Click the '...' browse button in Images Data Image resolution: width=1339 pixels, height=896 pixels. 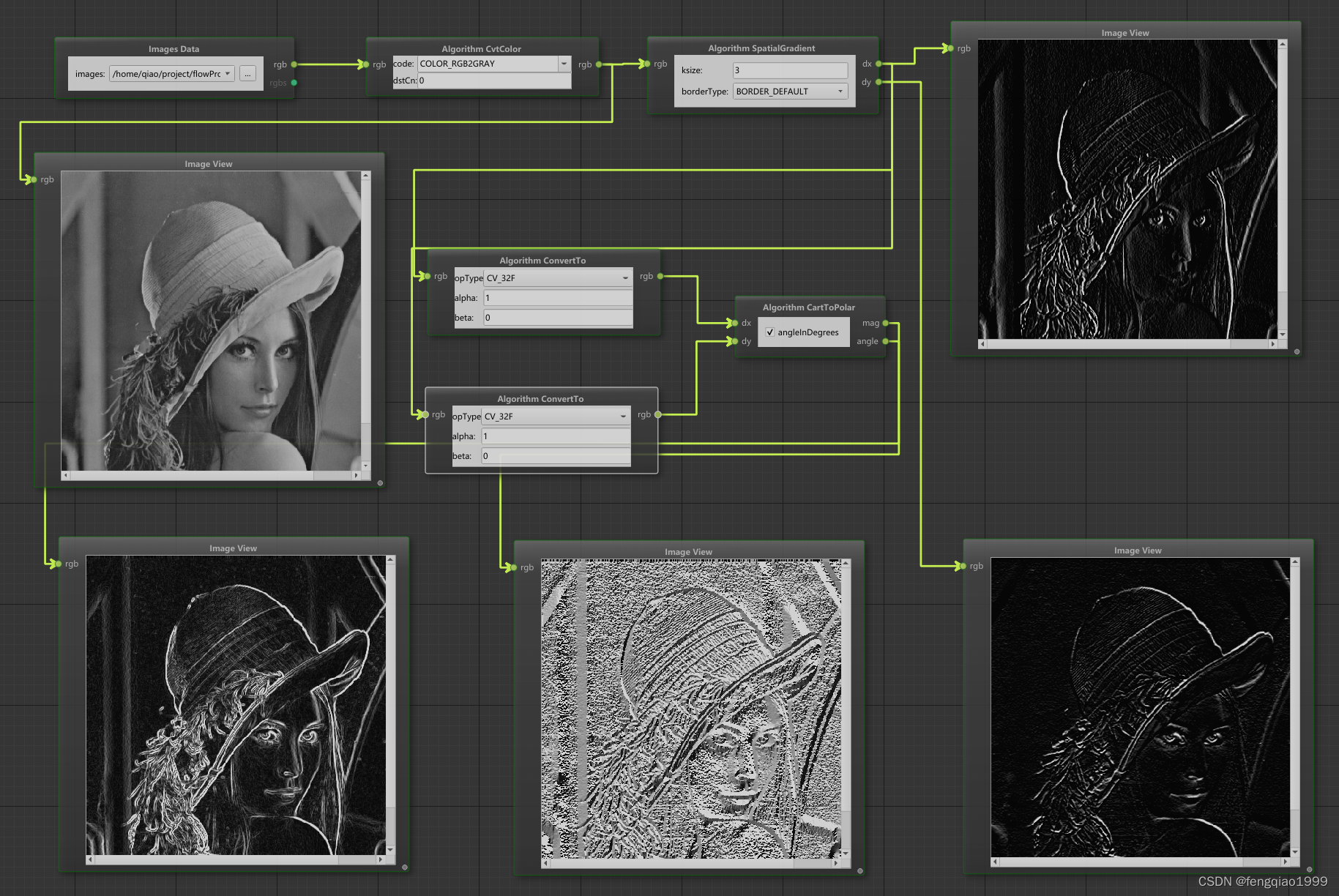click(247, 74)
